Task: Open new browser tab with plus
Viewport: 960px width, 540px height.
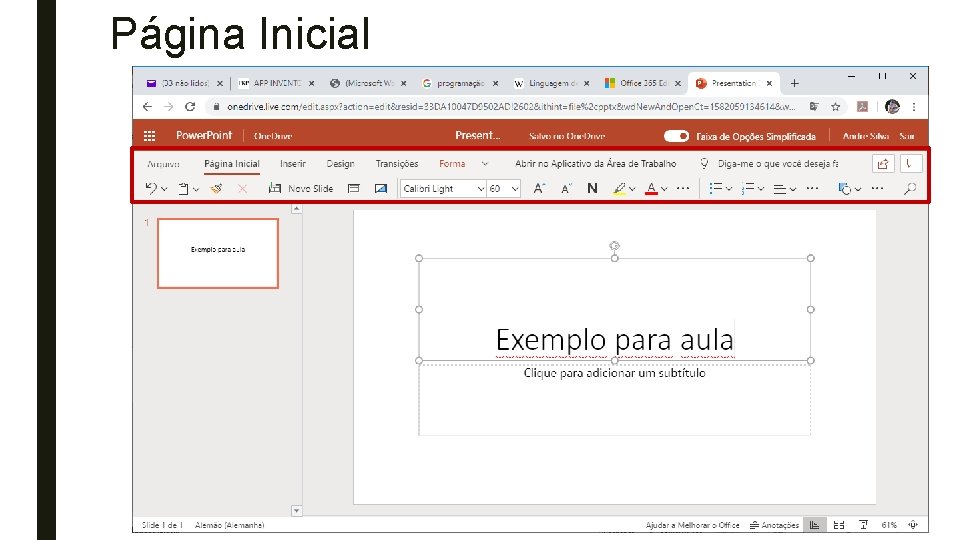Action: [795, 83]
